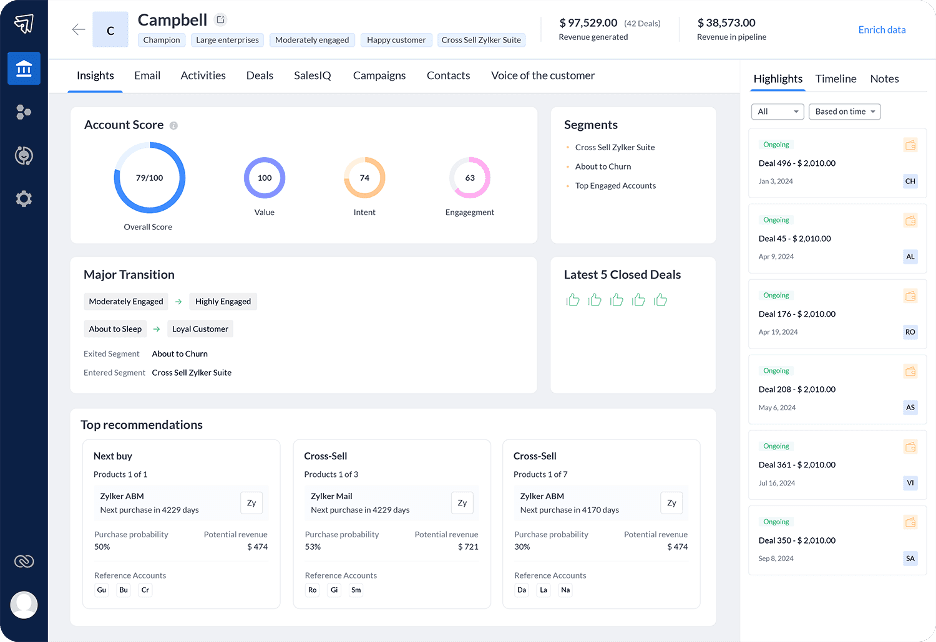This screenshot has height=642, width=936.
Task: Open the segments dots icon in sidebar
Action: (24, 112)
